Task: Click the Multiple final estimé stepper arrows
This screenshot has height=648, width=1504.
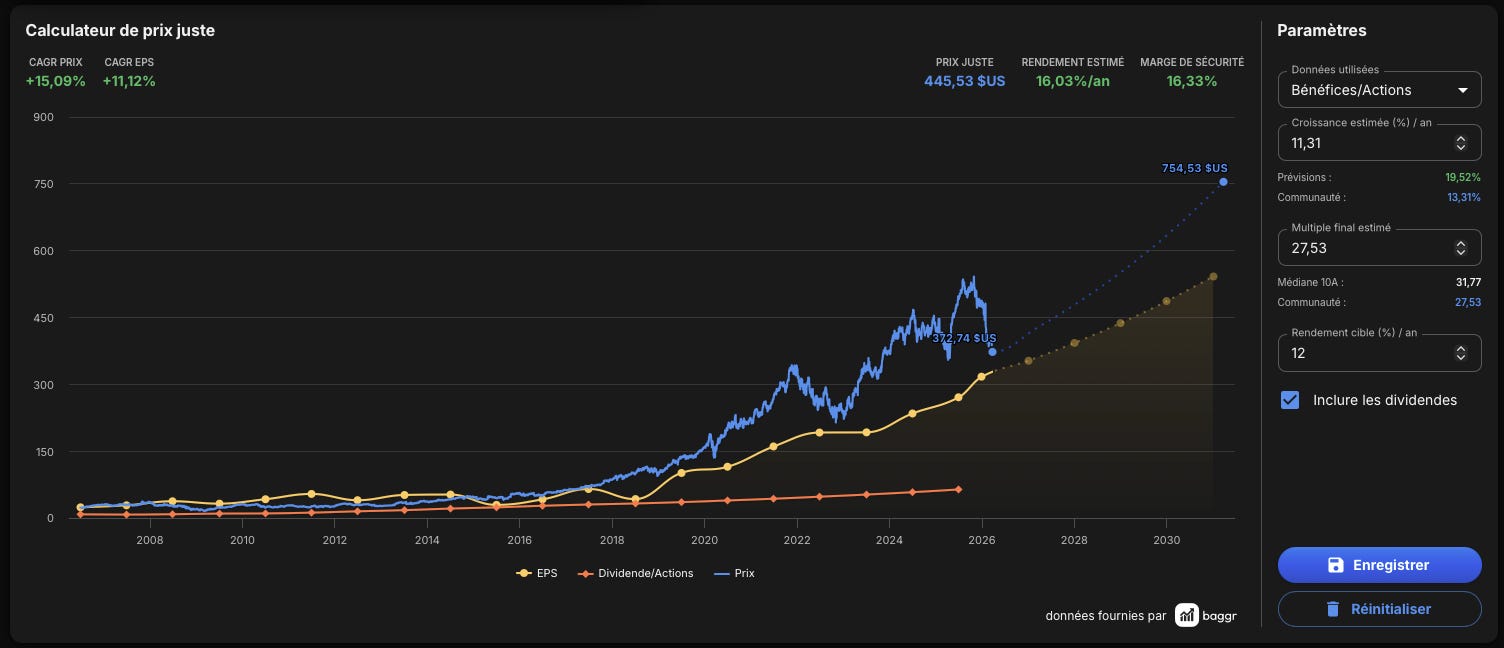Action: point(1460,248)
